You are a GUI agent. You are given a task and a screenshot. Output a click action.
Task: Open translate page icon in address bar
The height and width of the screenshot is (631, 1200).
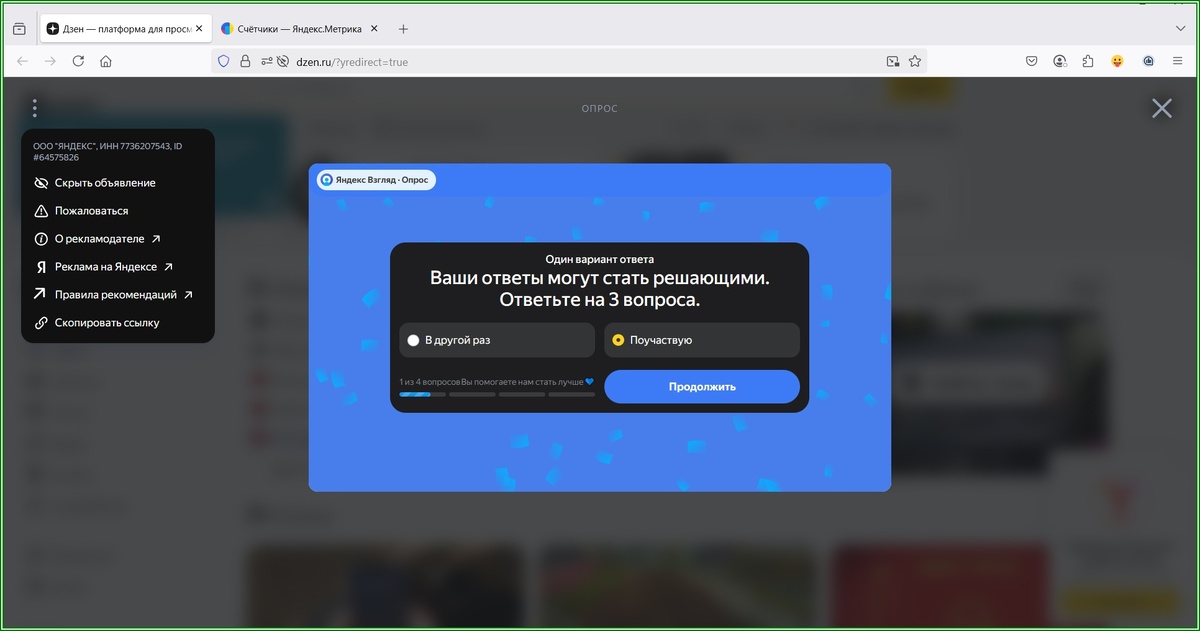point(893,61)
